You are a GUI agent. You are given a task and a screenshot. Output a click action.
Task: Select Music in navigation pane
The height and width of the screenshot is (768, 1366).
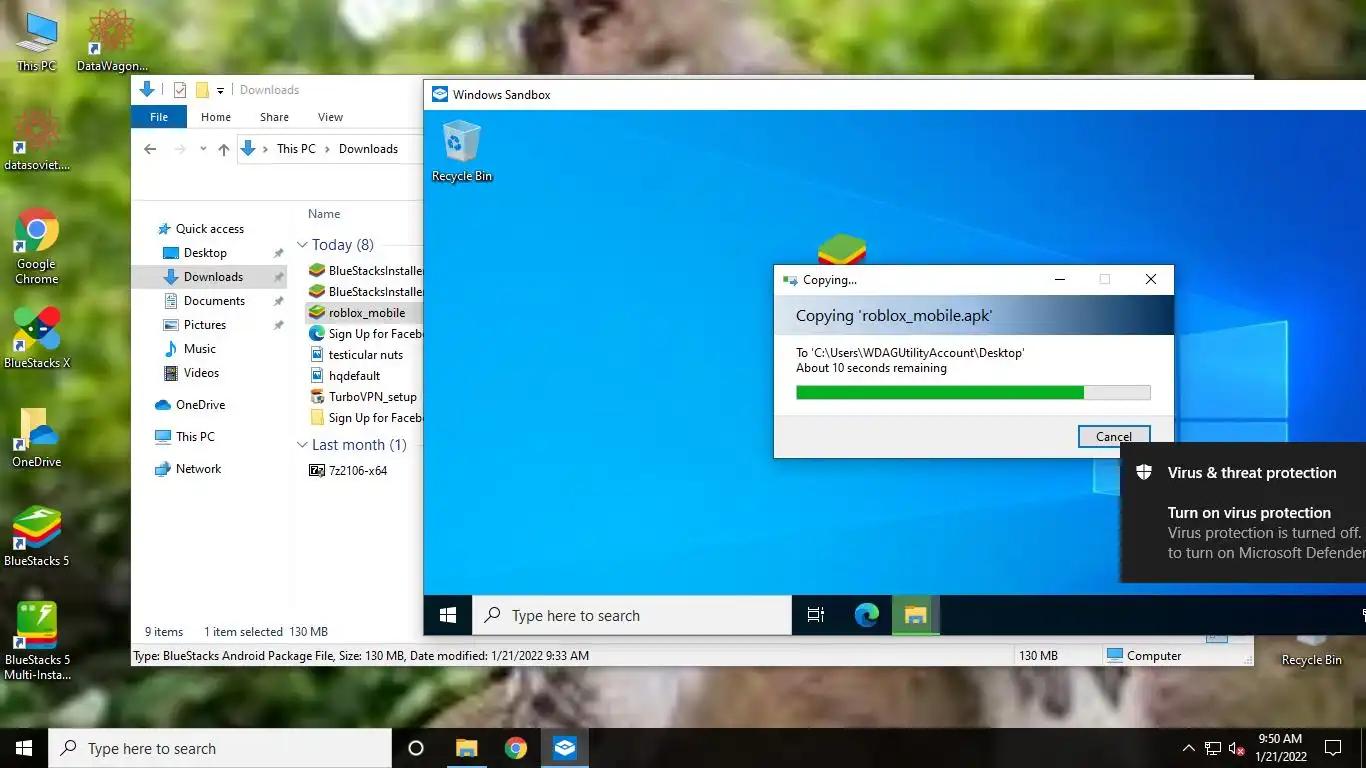pos(199,349)
